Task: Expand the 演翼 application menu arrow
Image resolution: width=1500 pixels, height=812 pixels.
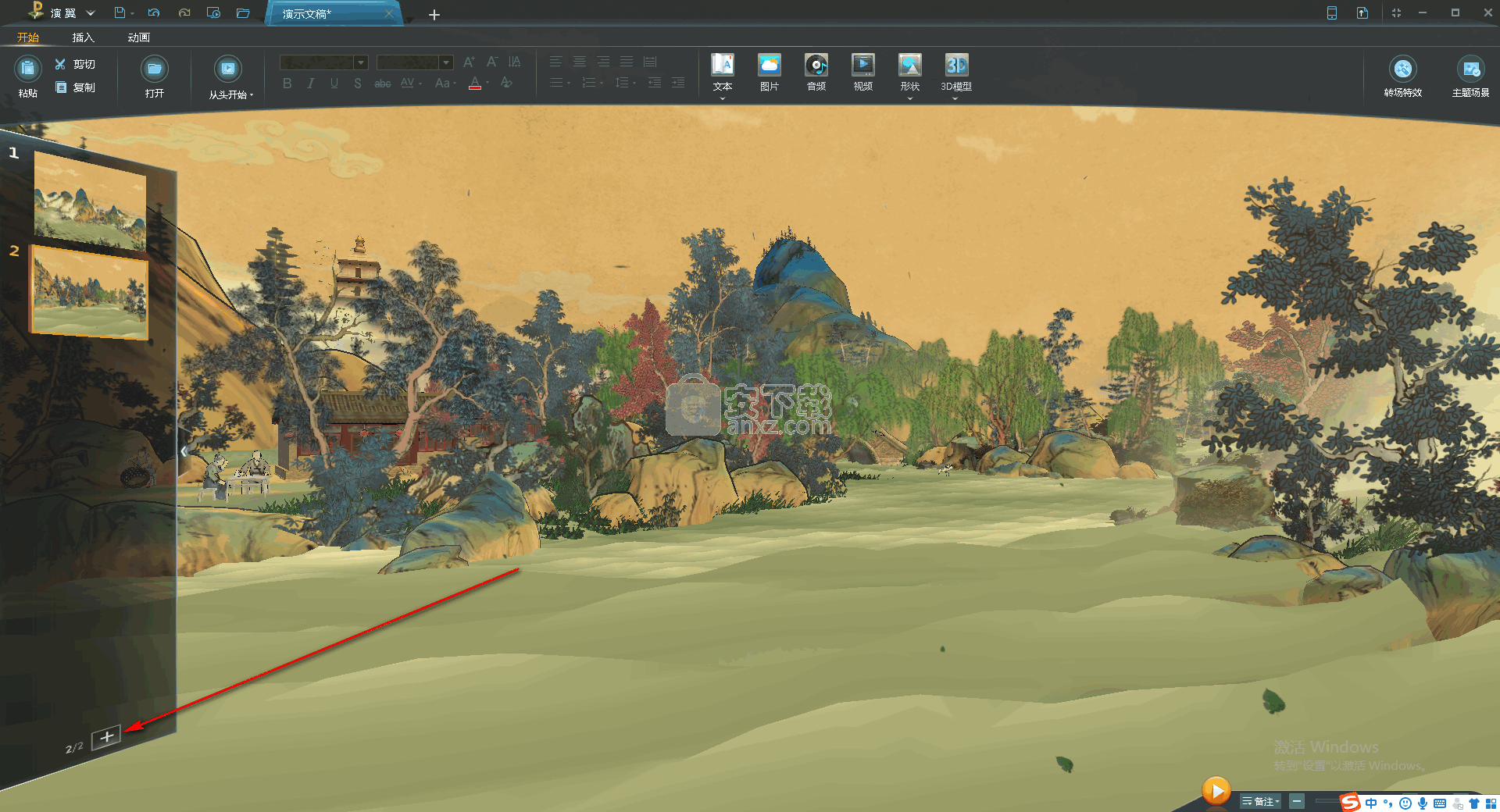Action: (91, 13)
